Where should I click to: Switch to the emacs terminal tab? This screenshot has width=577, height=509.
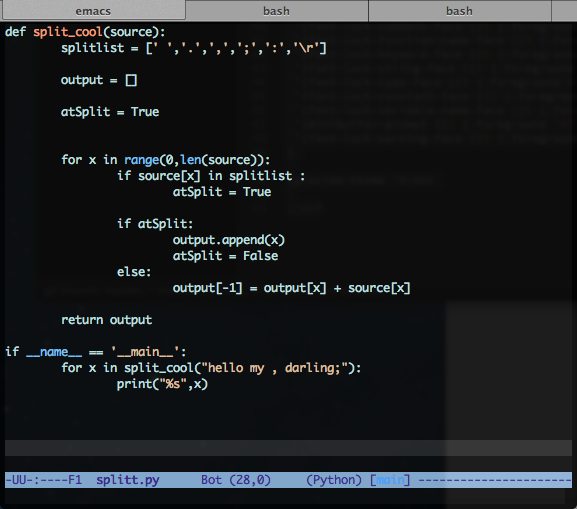pyautogui.click(x=93, y=10)
